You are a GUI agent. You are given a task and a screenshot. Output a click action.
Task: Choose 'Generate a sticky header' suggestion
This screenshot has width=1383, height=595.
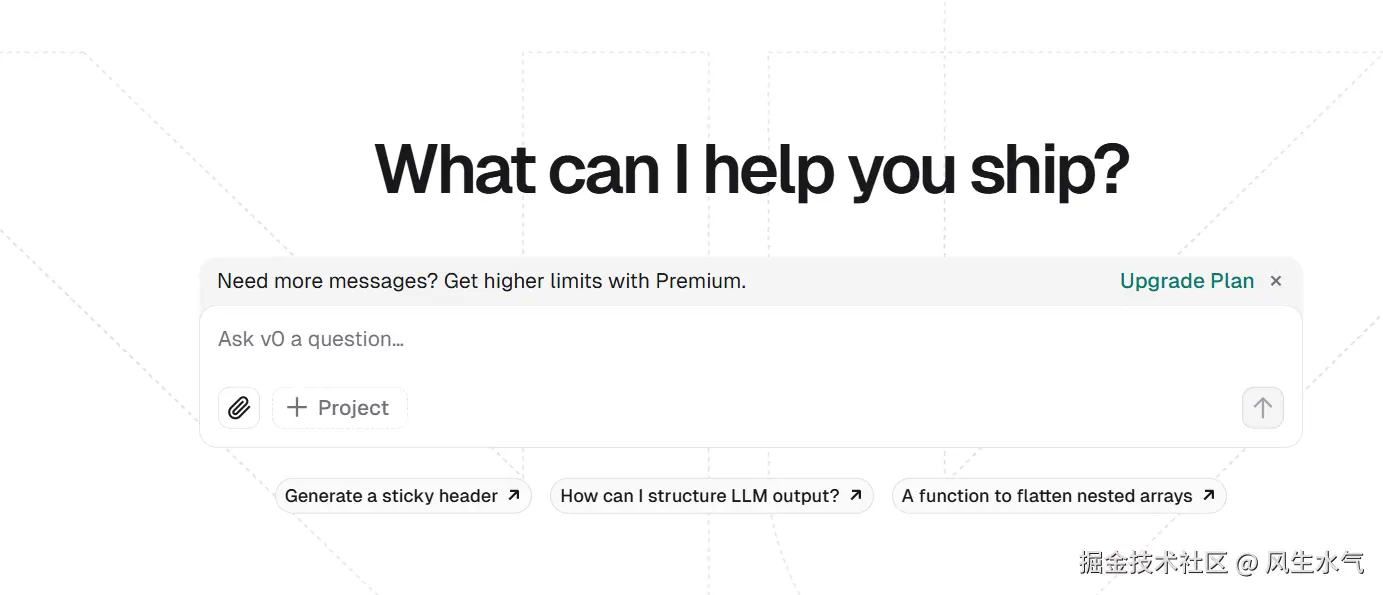click(x=391, y=496)
